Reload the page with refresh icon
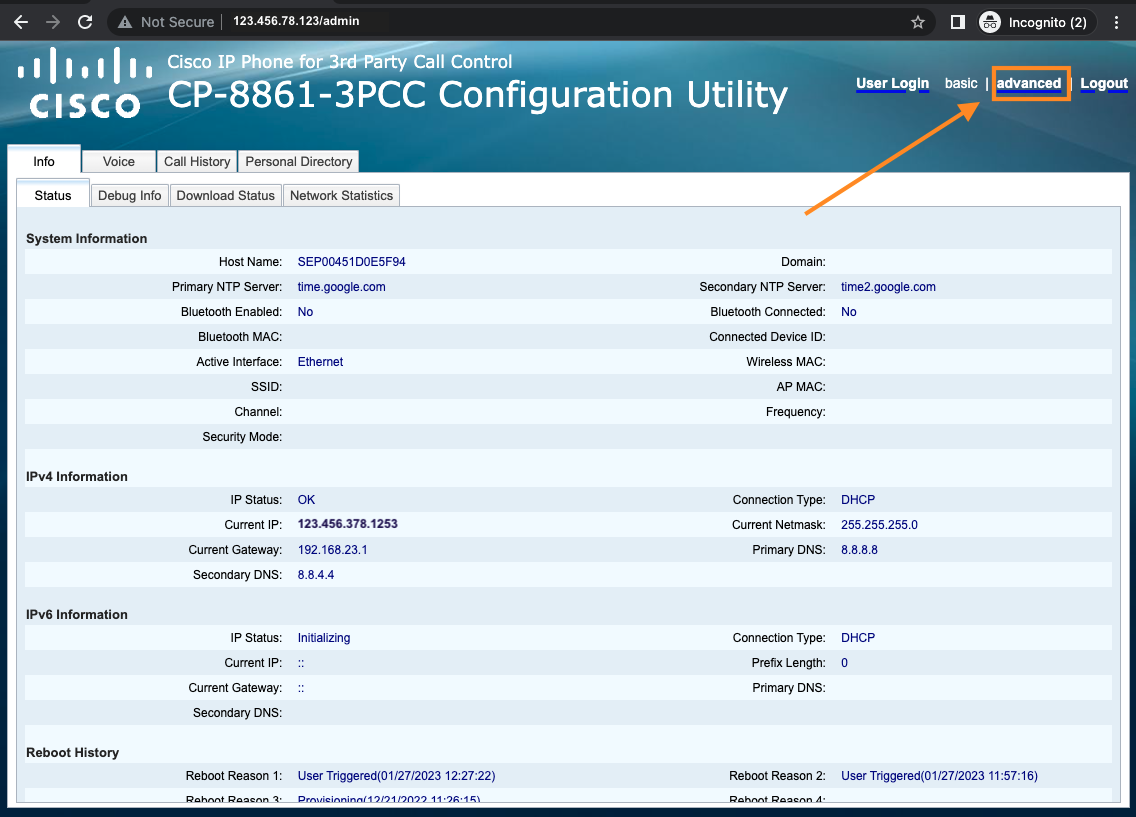 point(85,22)
